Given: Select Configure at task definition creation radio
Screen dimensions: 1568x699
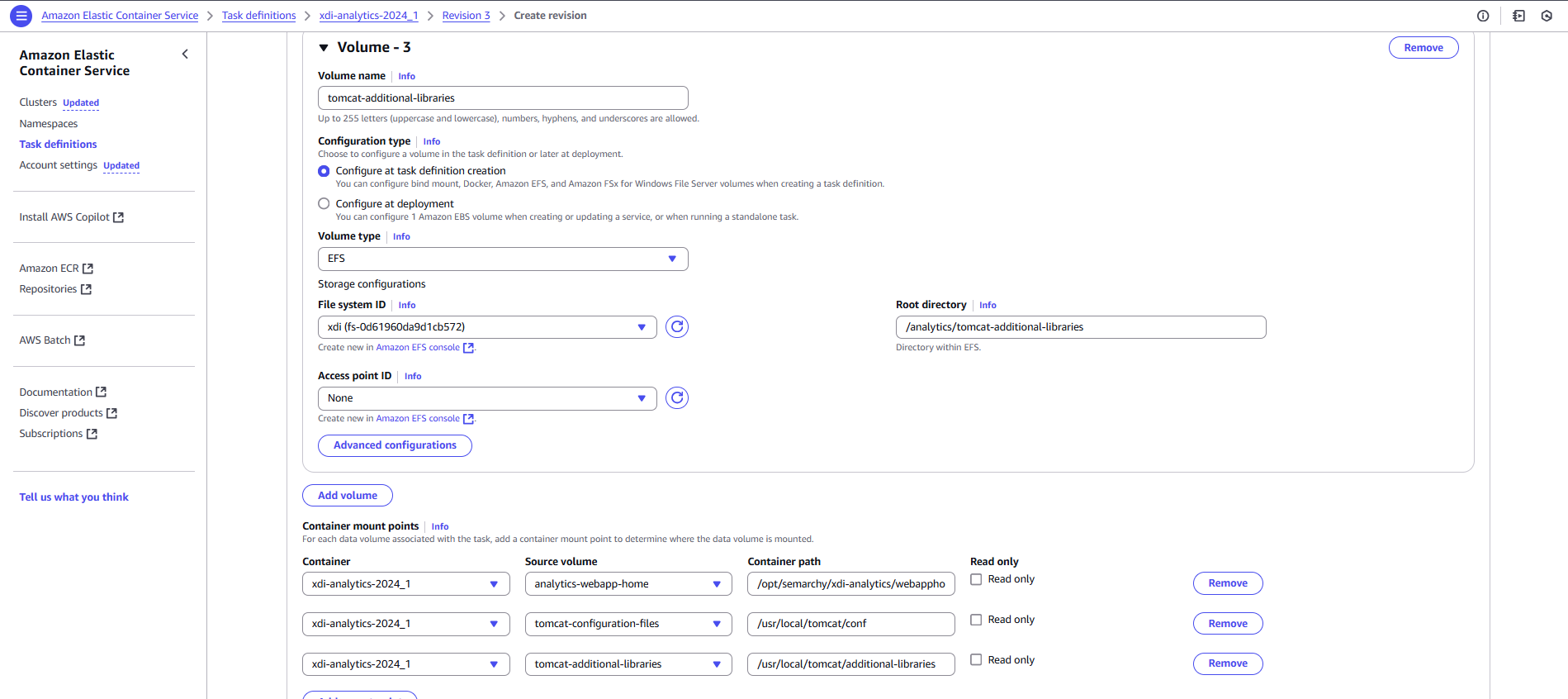Looking at the screenshot, I should click(324, 171).
